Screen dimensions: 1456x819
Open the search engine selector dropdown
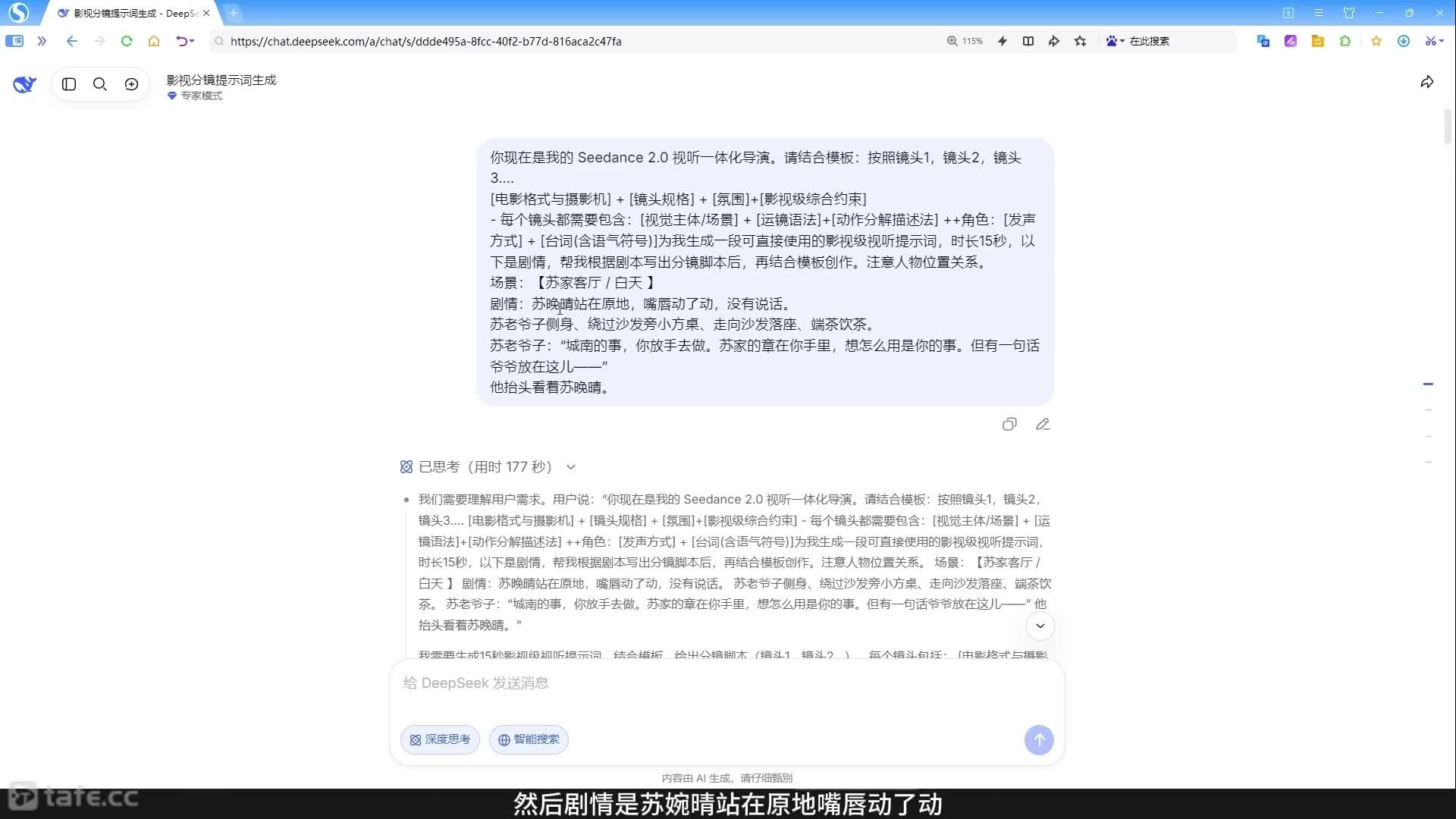pyautogui.click(x=1115, y=41)
